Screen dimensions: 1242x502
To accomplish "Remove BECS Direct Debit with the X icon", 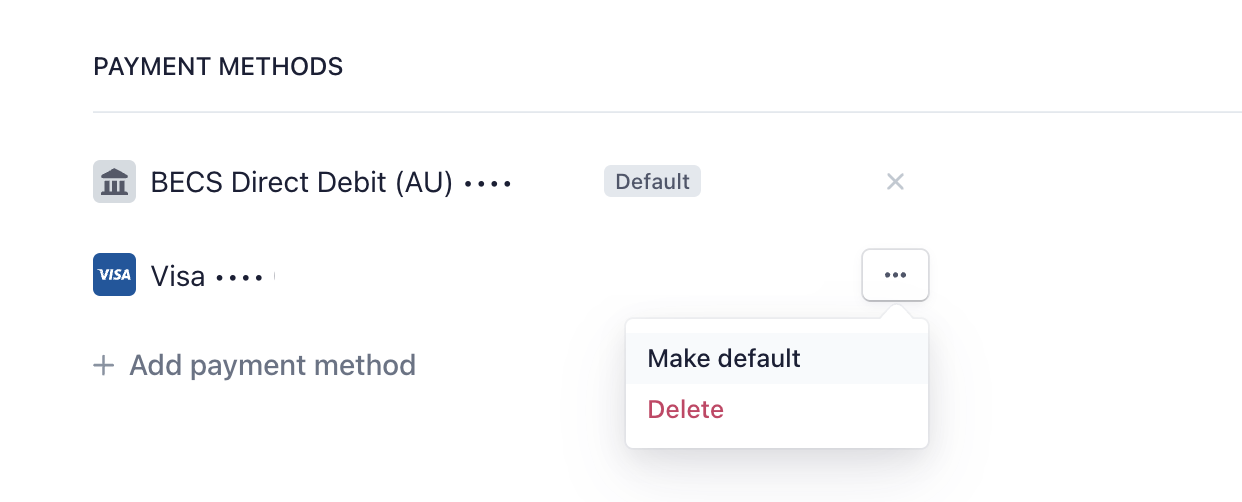I will 895,182.
